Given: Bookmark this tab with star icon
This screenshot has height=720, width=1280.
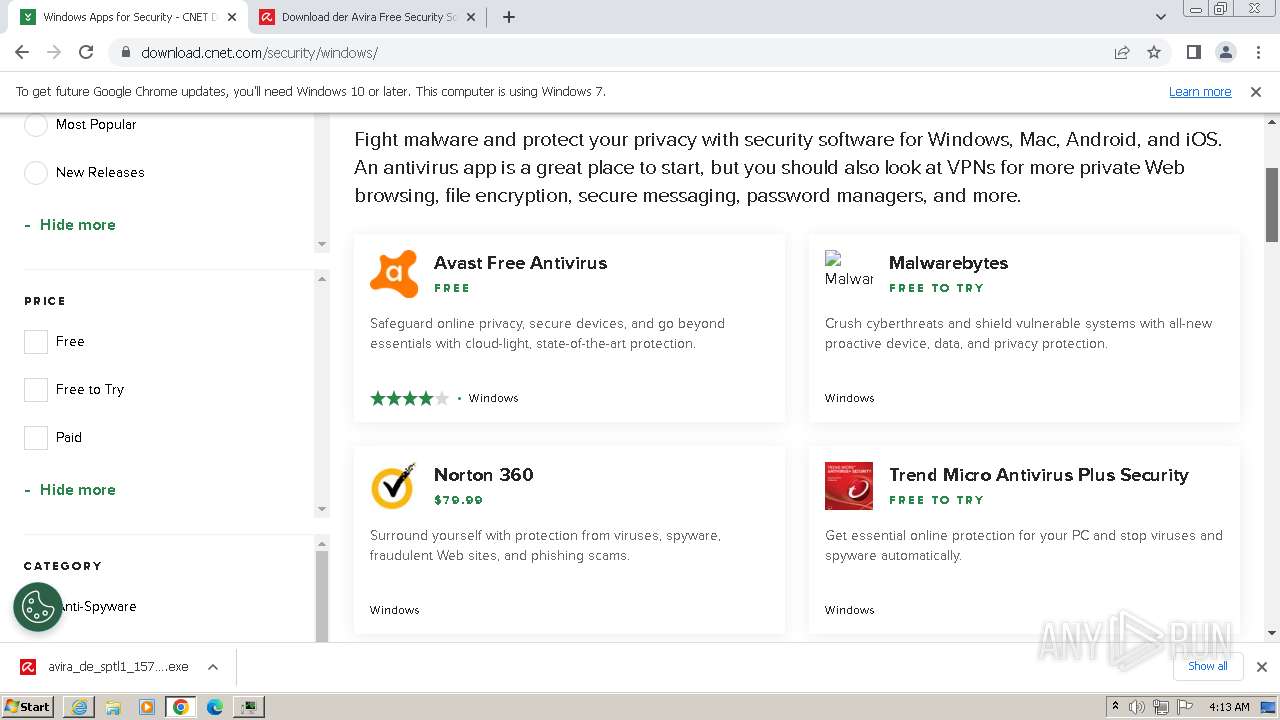Looking at the screenshot, I should (1154, 52).
